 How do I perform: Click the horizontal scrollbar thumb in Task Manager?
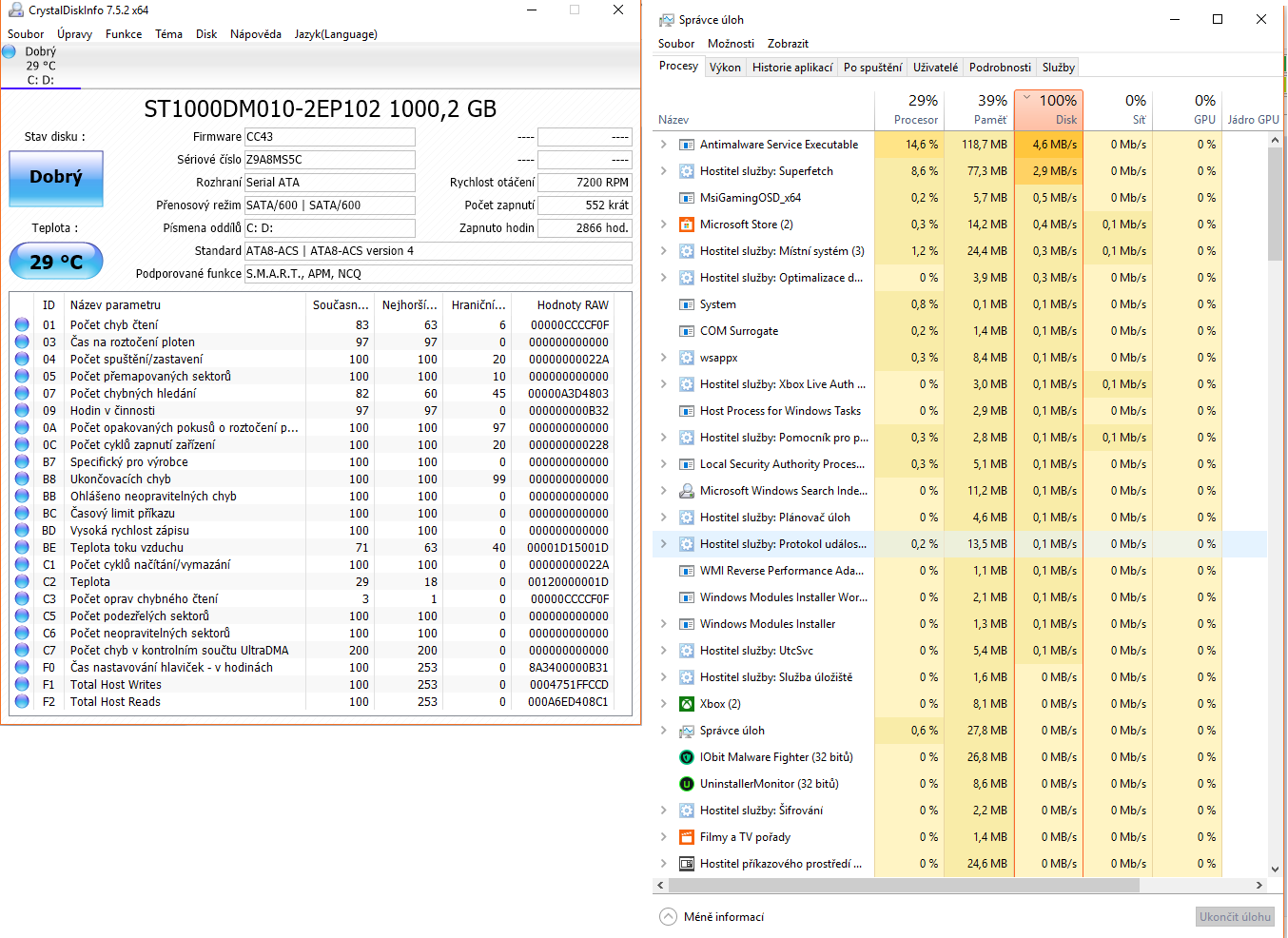point(904,885)
